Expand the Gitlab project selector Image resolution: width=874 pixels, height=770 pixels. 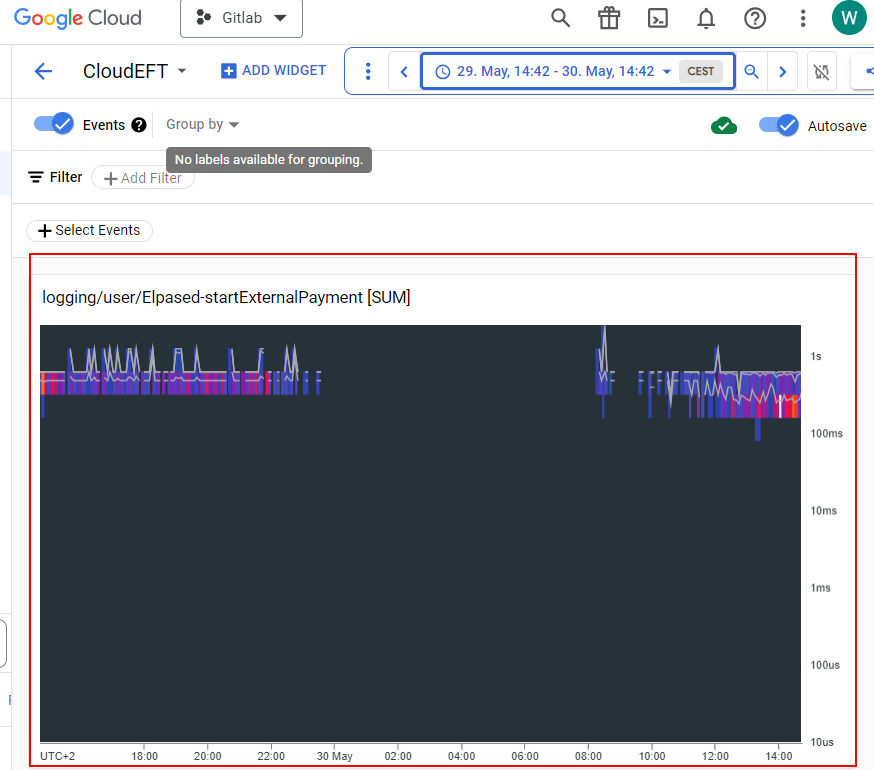click(241, 18)
